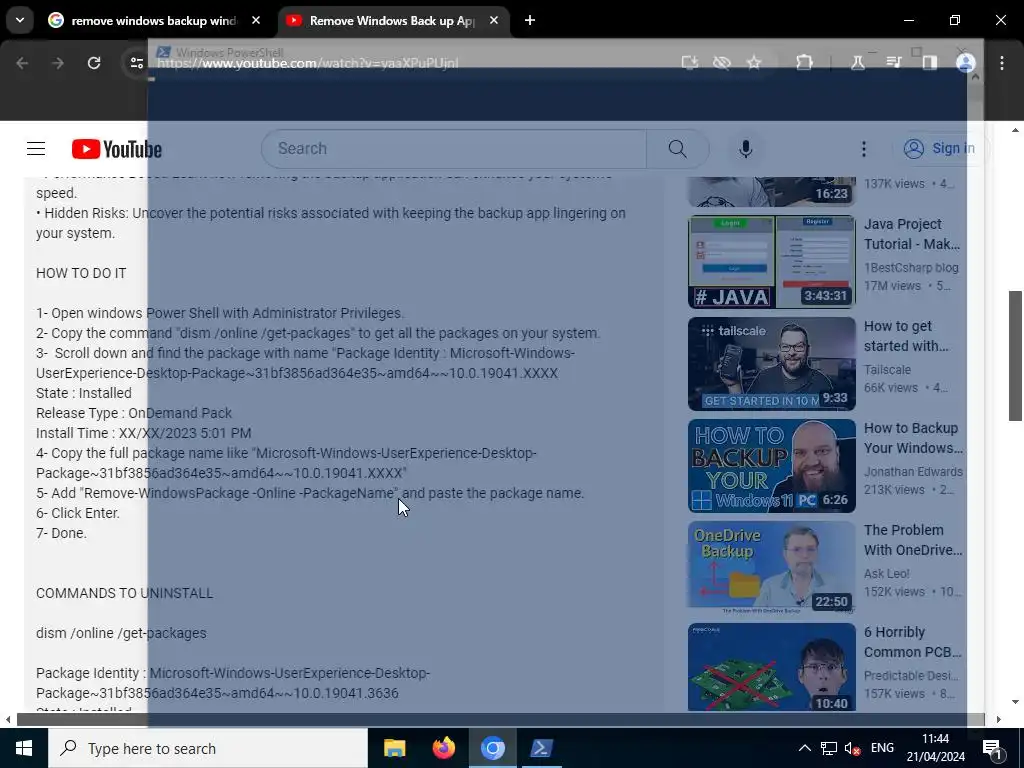The height and width of the screenshot is (768, 1024).
Task: Open ENG input language selector
Action: [882, 748]
